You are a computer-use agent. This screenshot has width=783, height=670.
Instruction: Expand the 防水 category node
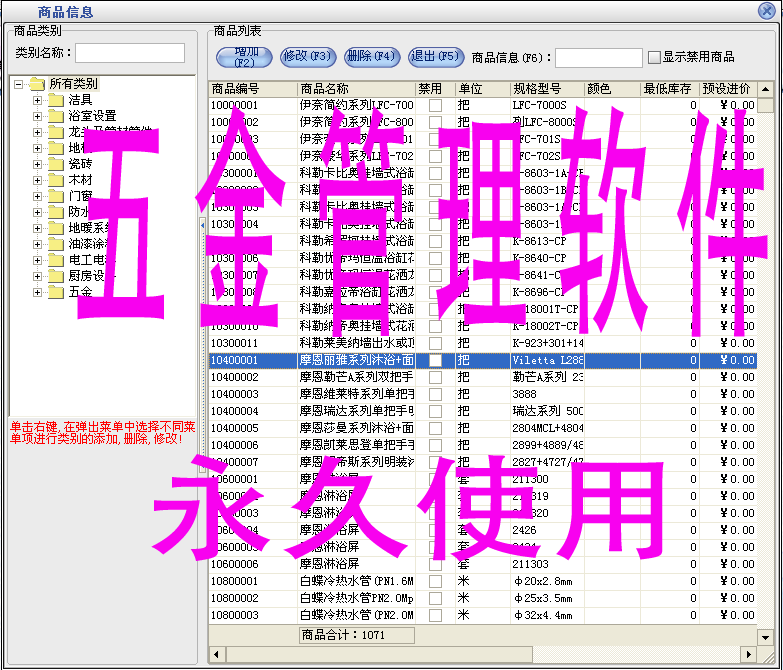pos(37,212)
